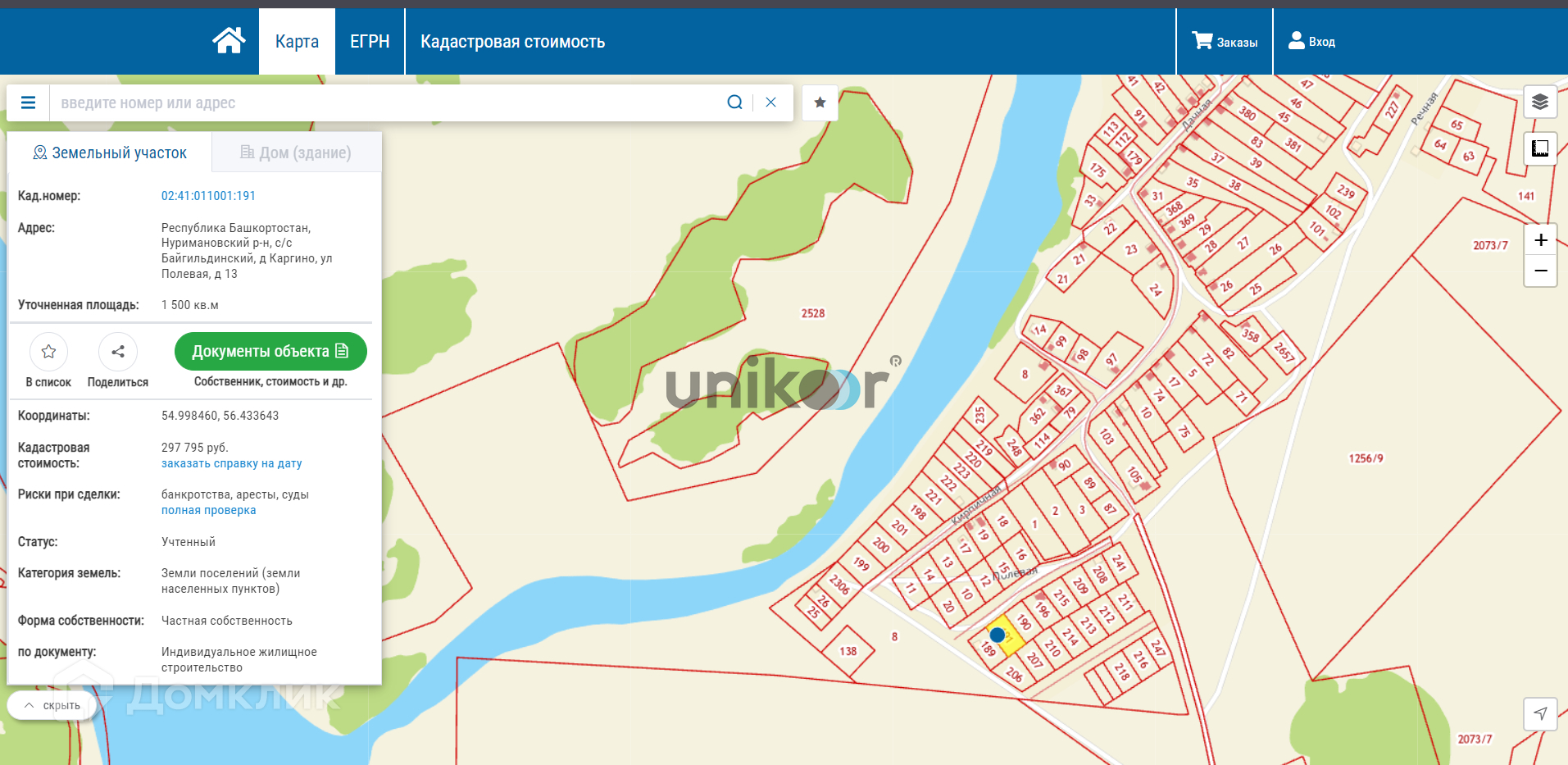Open the shopping cart Заказы

click(x=1224, y=42)
